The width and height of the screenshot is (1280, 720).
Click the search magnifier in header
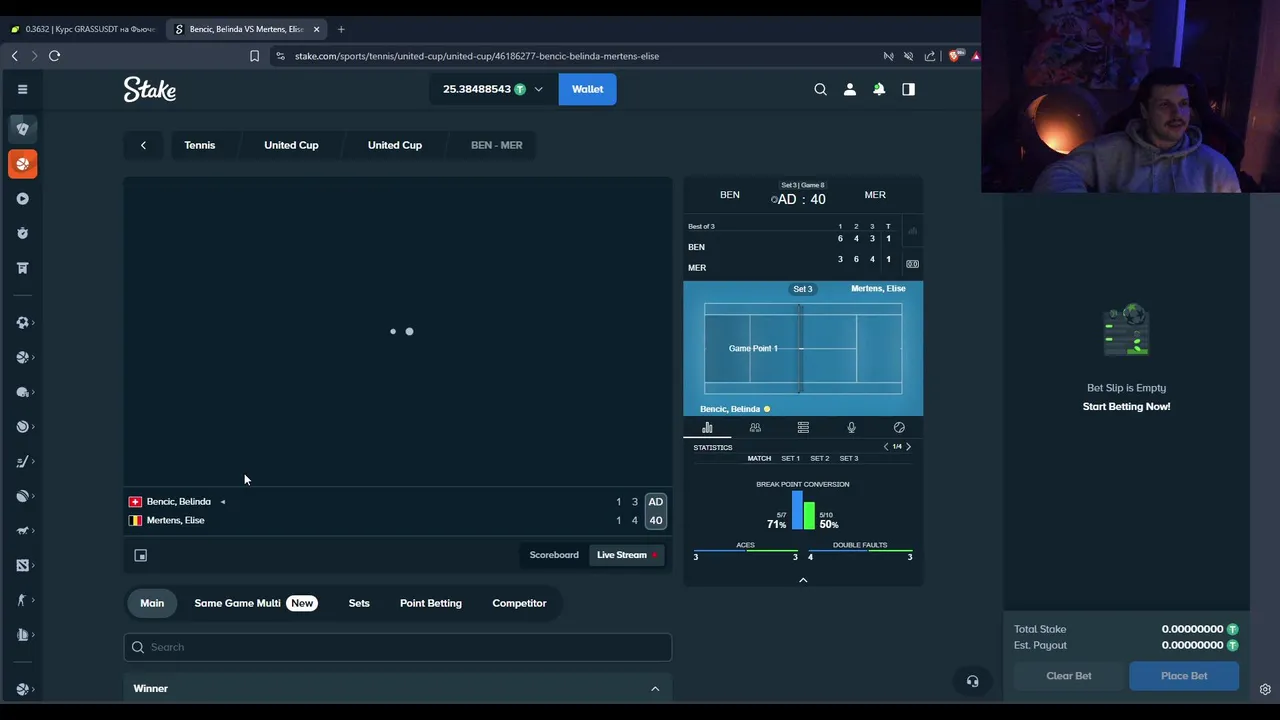pos(820,89)
